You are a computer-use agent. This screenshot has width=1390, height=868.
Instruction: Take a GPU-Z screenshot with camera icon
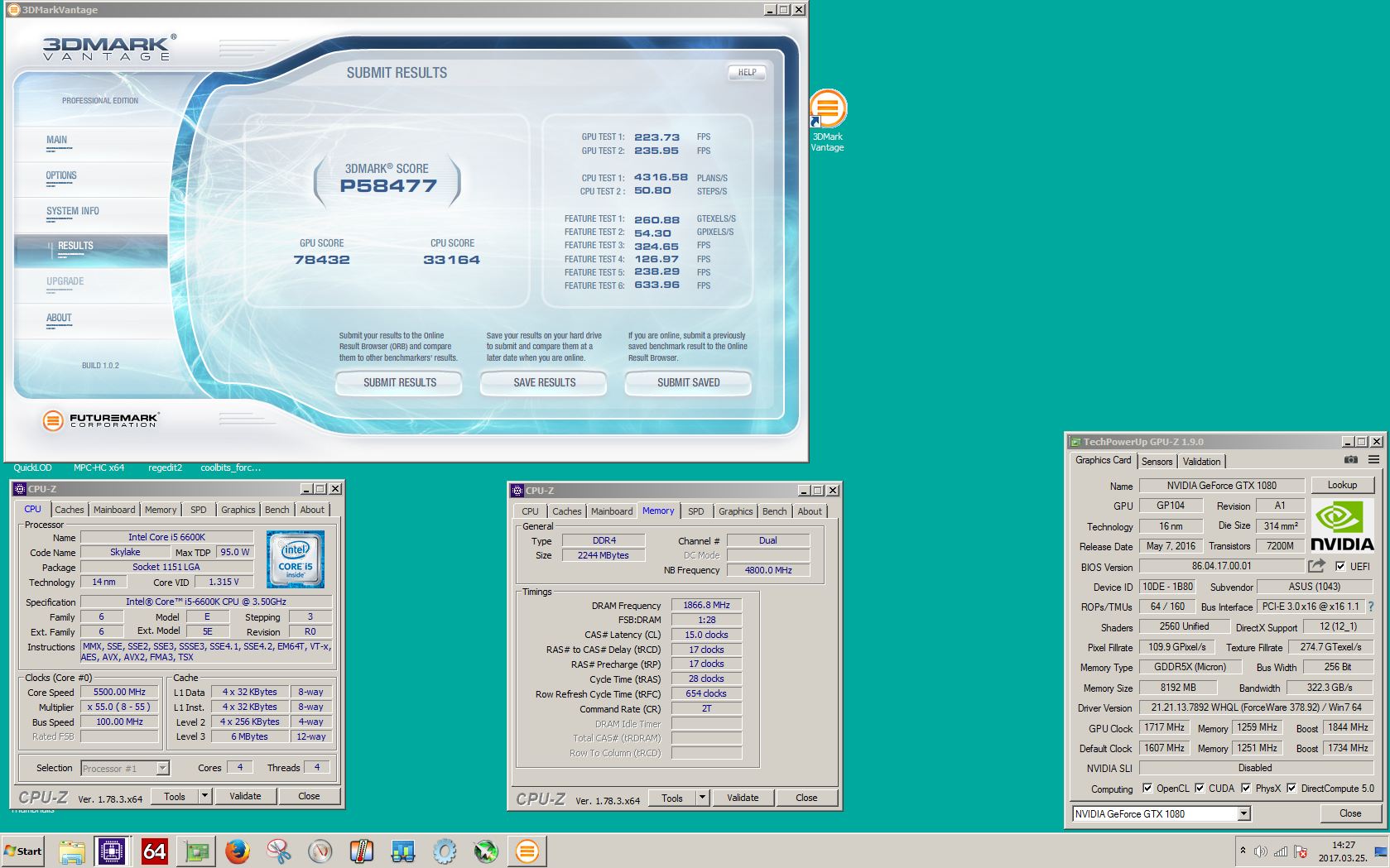[1351, 460]
